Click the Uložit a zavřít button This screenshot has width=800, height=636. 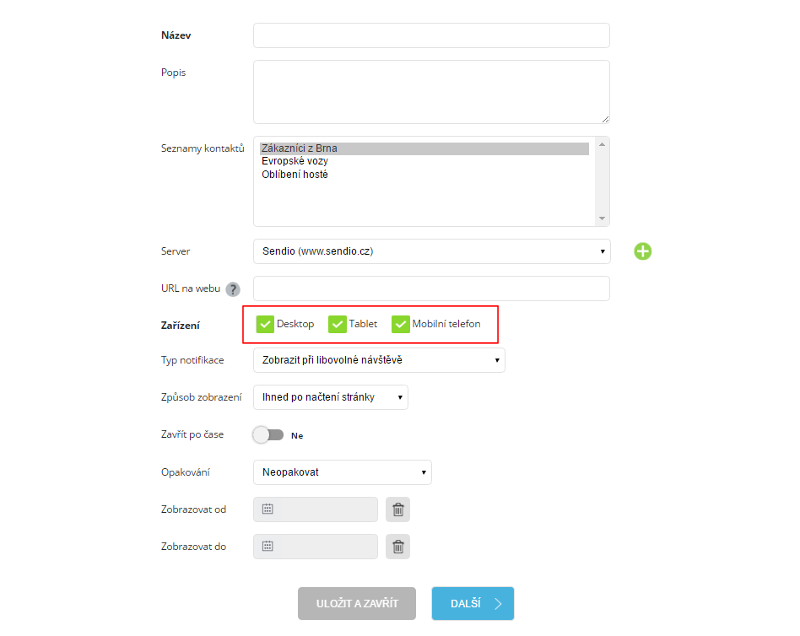(x=357, y=603)
